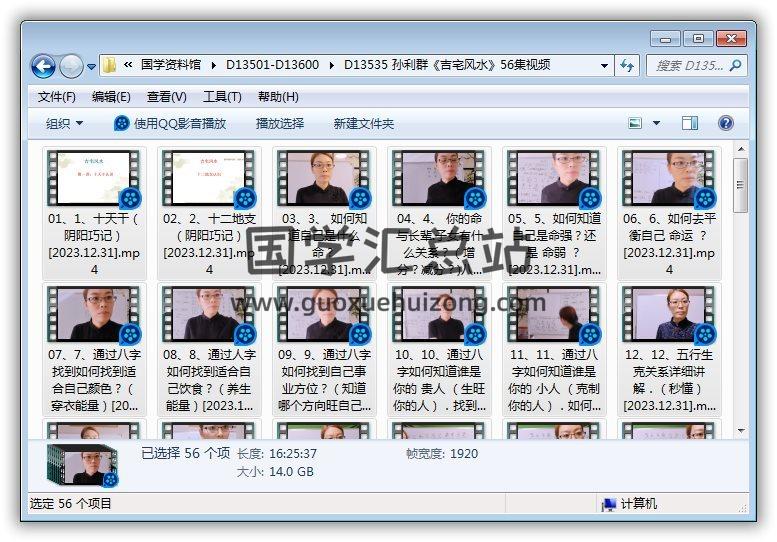Close the explorer window
The height and width of the screenshot is (542, 777).
tap(731, 39)
